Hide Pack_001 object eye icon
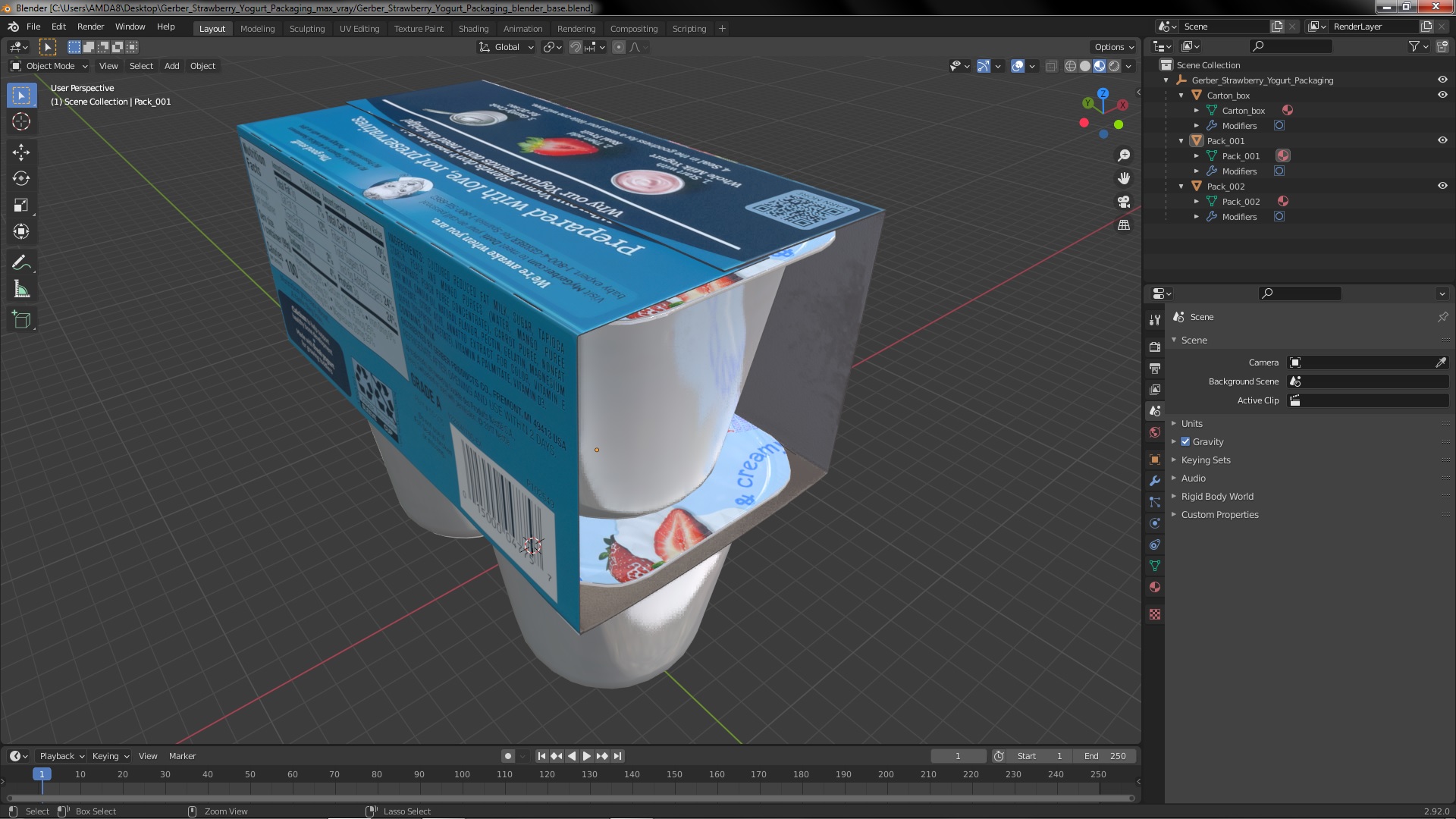The image size is (1456, 819). (x=1442, y=140)
